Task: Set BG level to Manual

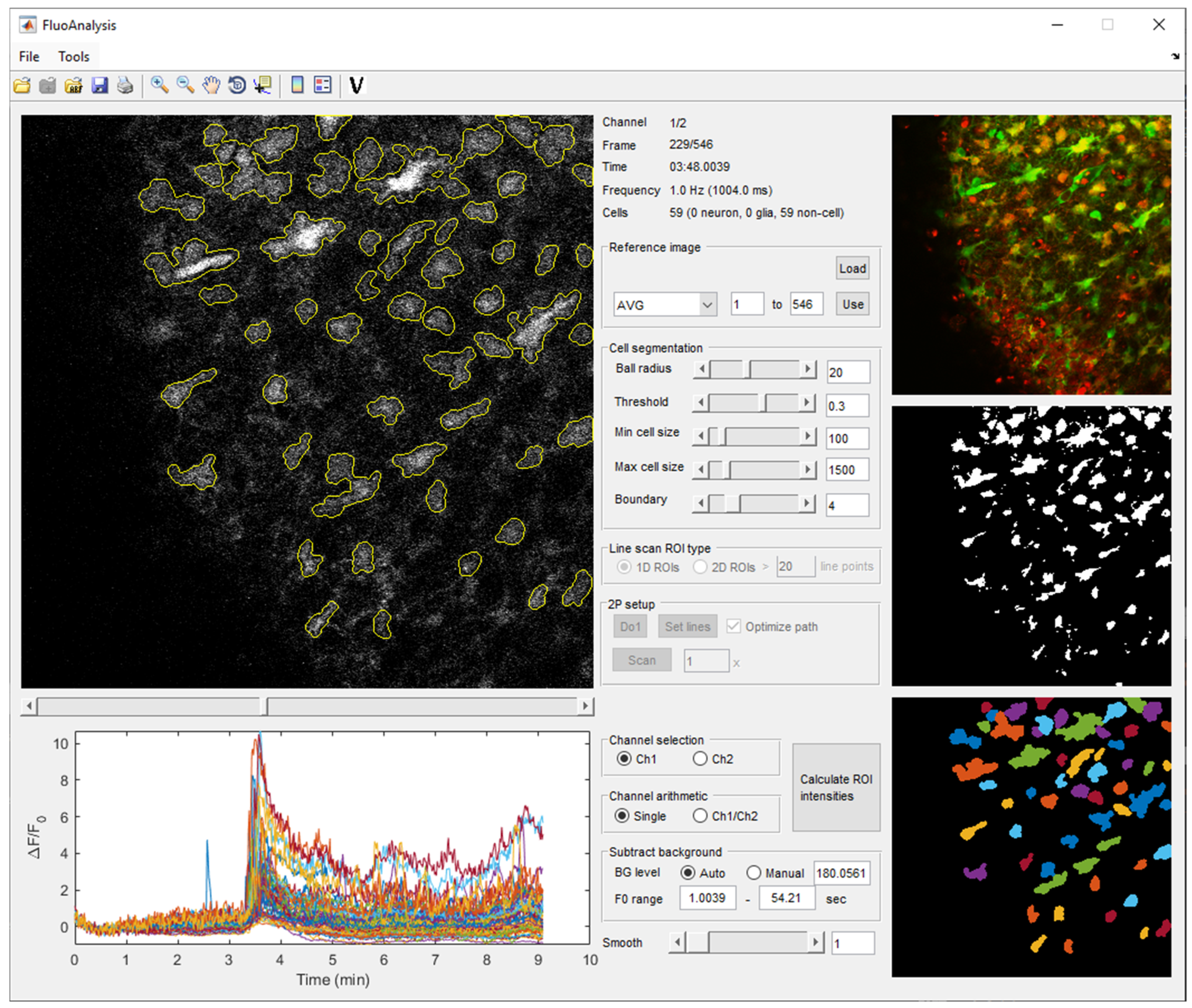Action: tap(754, 873)
